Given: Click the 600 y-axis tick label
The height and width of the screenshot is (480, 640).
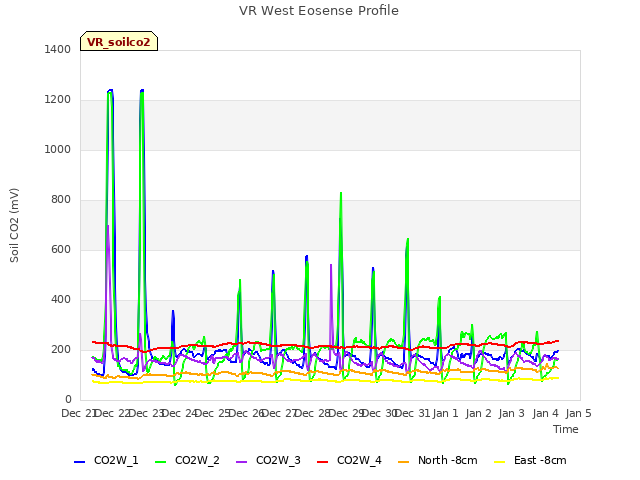Looking at the screenshot, I should click(x=61, y=249).
